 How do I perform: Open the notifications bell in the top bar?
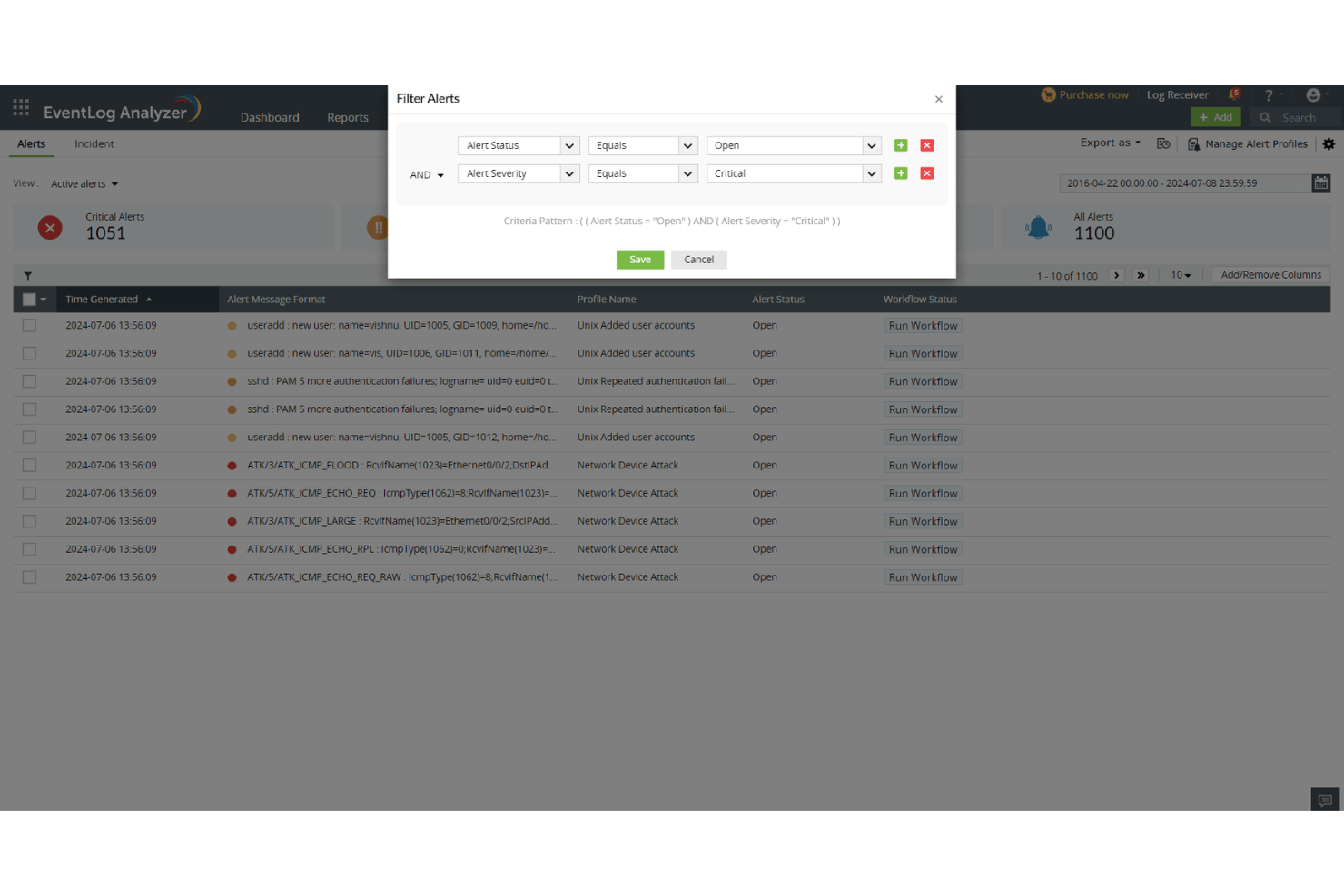[x=1234, y=94]
